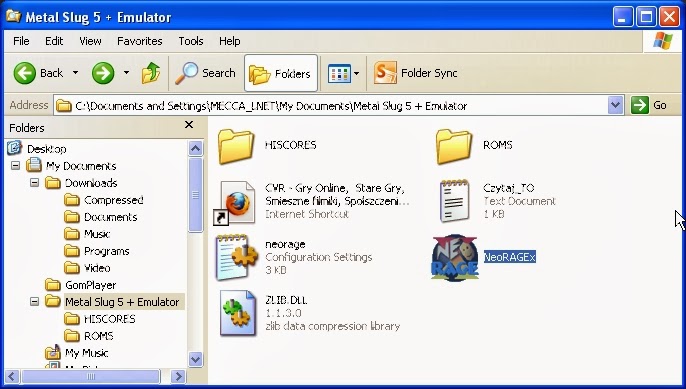Select the neorage configuration settings icon
This screenshot has height=389, width=686.
(x=236, y=257)
